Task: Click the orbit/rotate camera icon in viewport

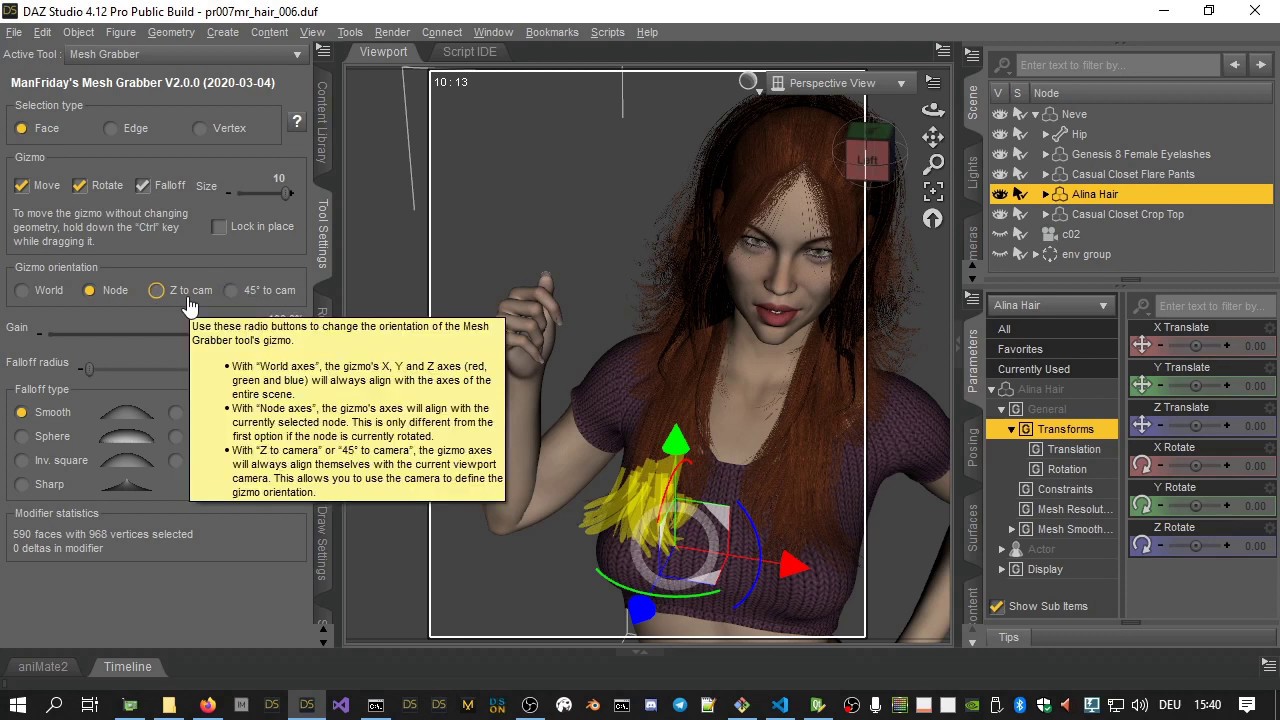Action: click(x=933, y=109)
